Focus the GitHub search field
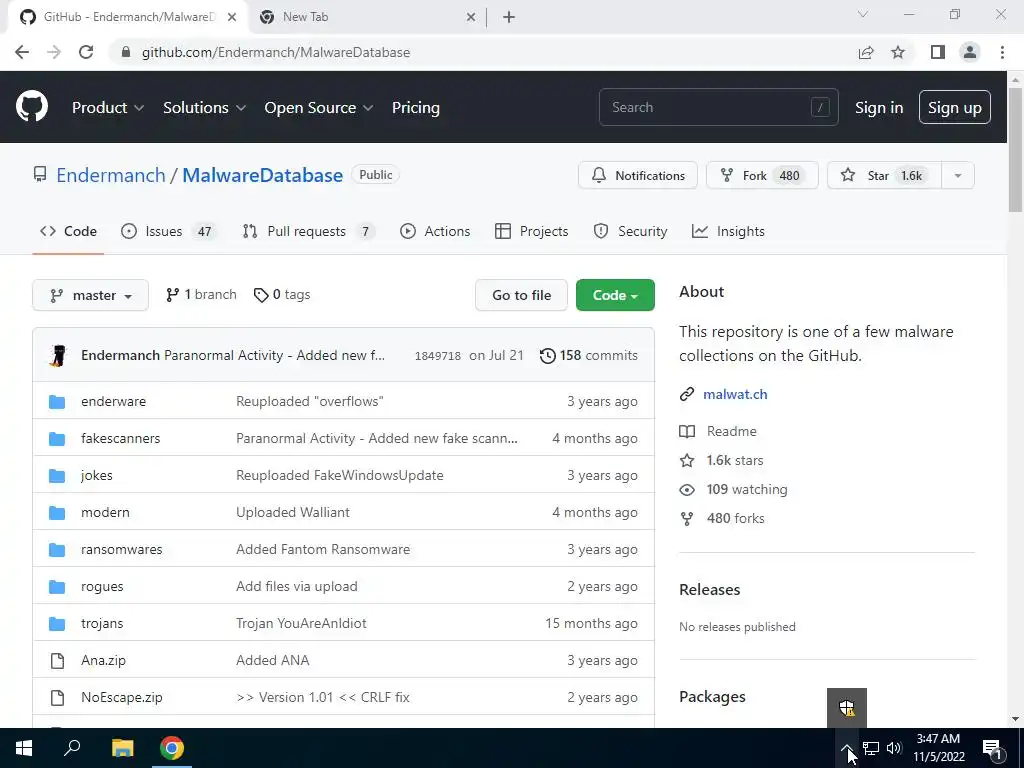This screenshot has height=768, width=1024. click(718, 107)
